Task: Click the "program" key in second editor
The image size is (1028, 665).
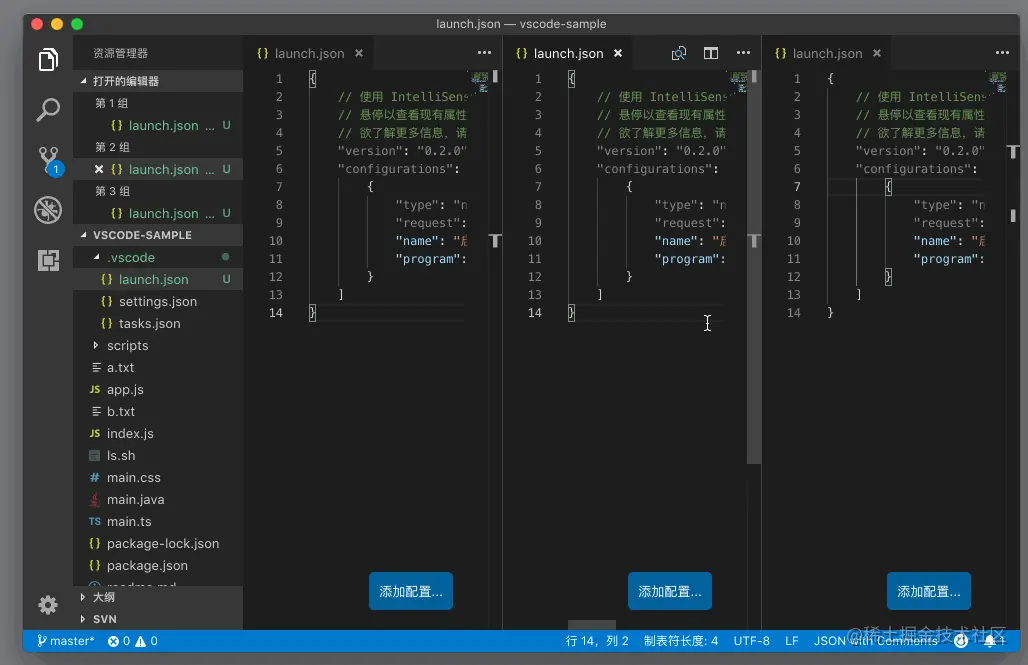Action: pos(686,259)
